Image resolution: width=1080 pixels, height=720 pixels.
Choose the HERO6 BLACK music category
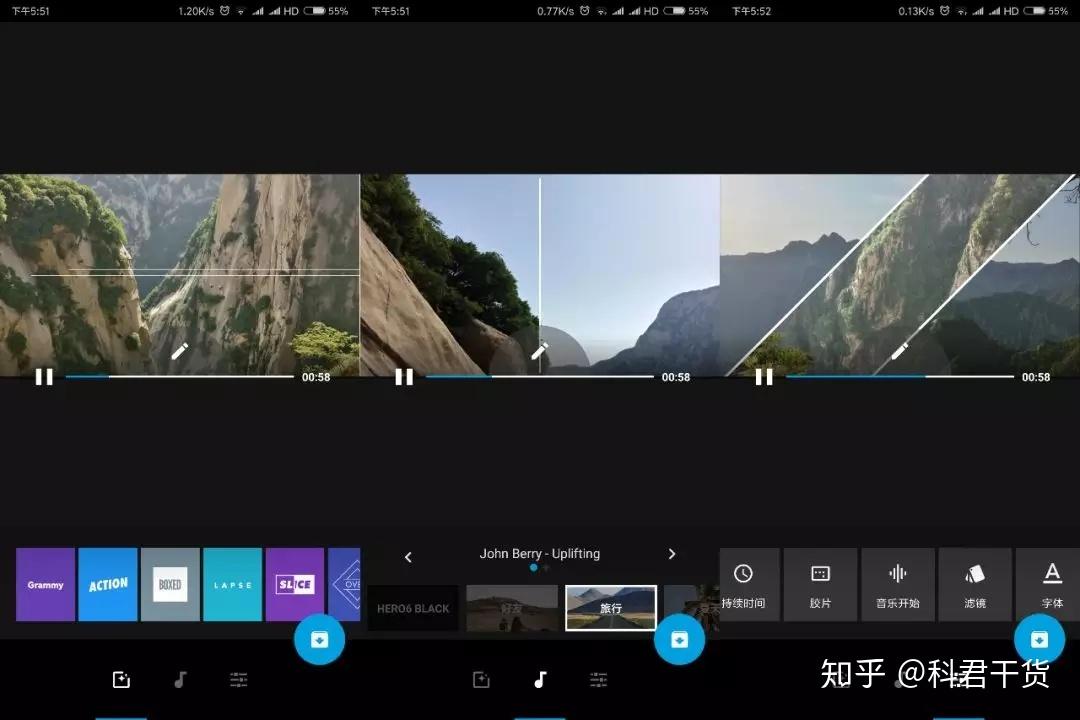coord(413,608)
